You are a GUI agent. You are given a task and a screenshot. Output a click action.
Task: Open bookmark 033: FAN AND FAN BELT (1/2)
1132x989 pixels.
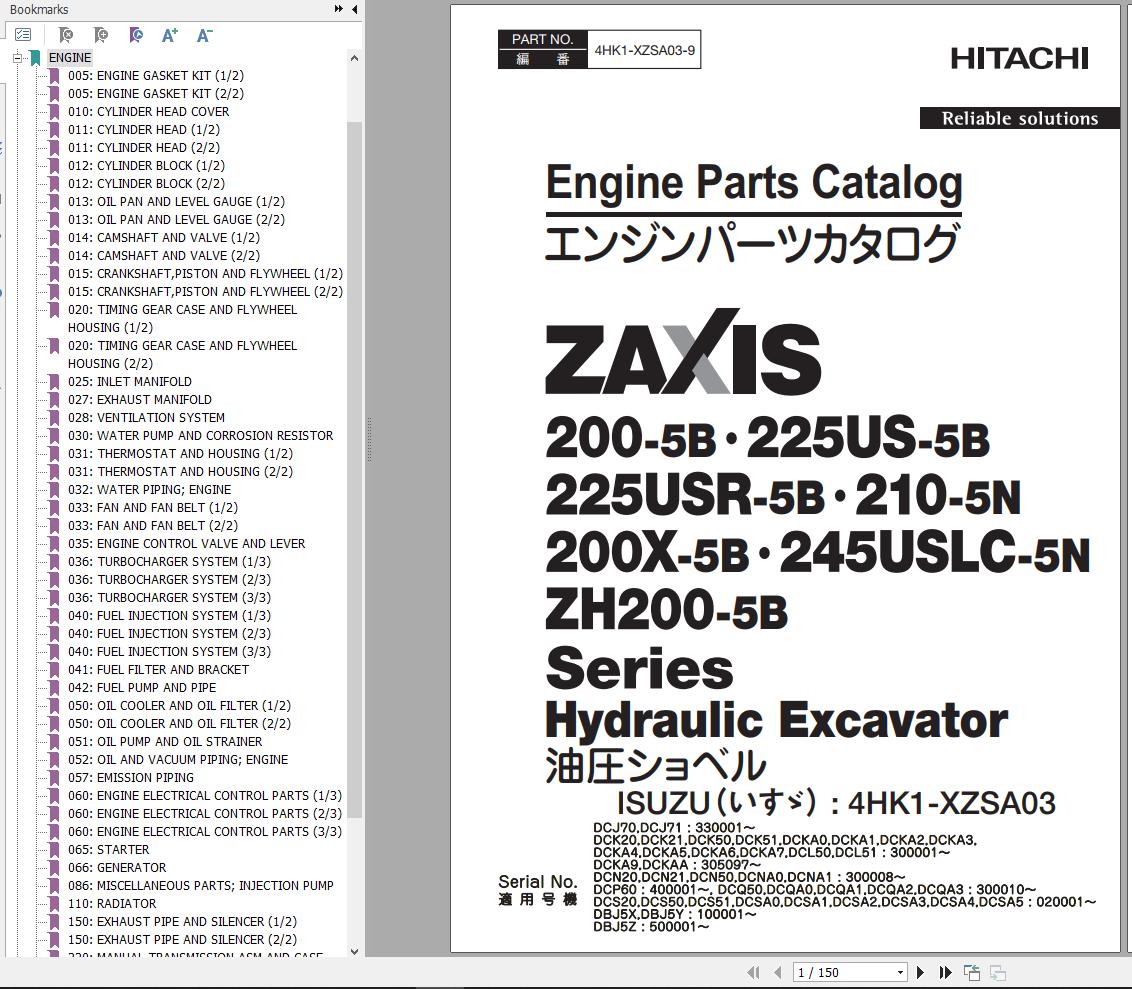[153, 507]
